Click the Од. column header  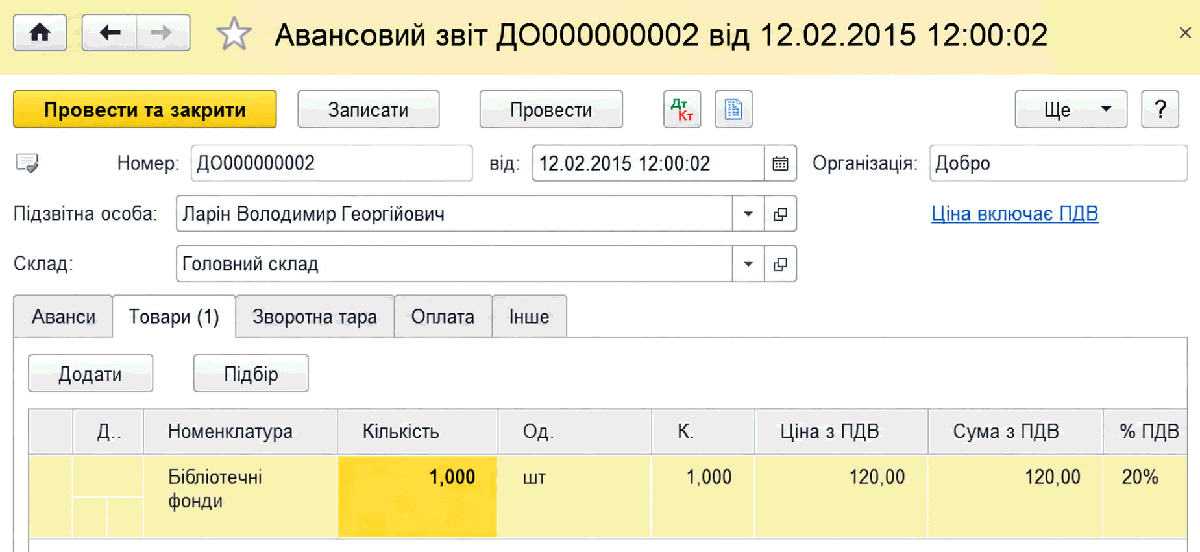[x=575, y=432]
